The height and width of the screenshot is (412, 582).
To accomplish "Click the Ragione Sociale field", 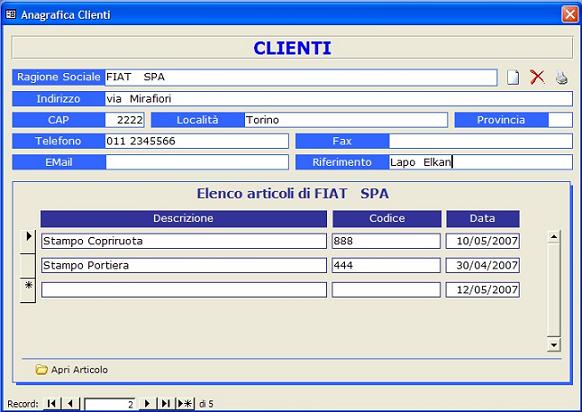I will 301,77.
